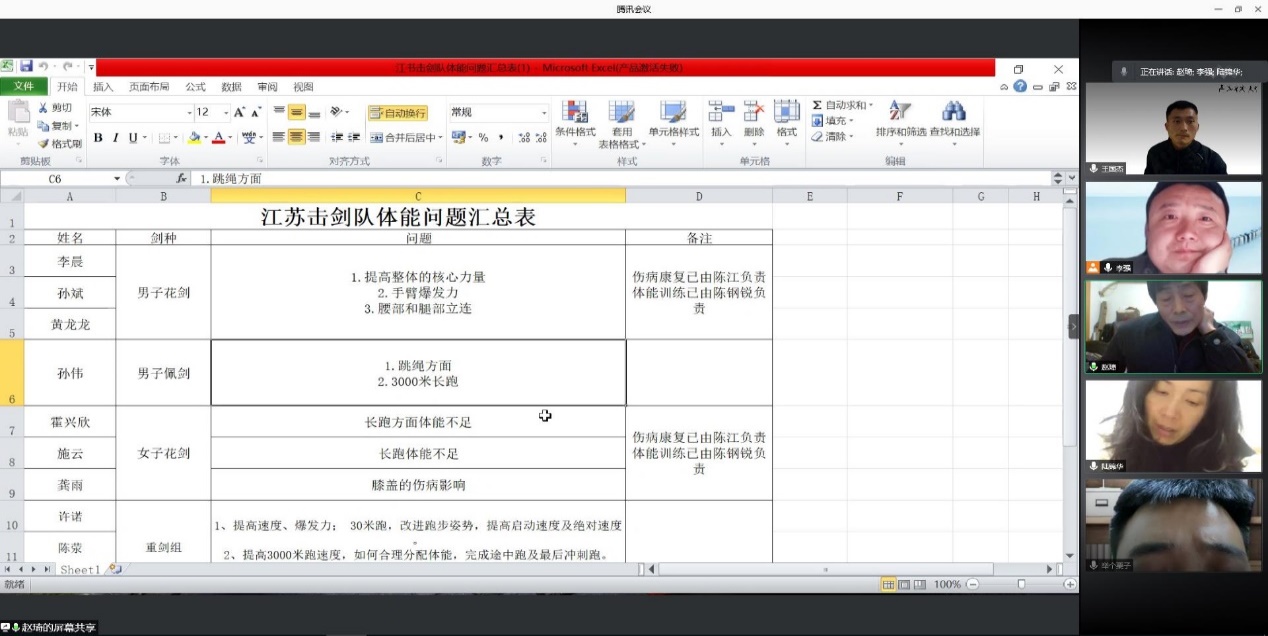
Task: Open the Data (数据) ribbon tab
Action: 231,87
